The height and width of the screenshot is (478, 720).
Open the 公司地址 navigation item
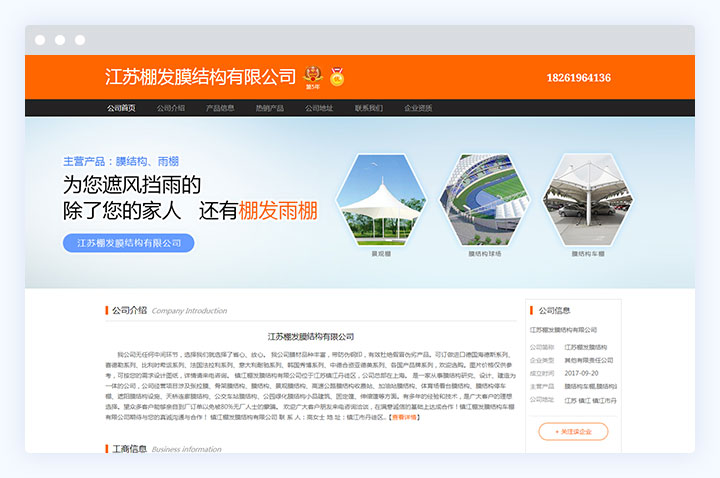point(319,108)
